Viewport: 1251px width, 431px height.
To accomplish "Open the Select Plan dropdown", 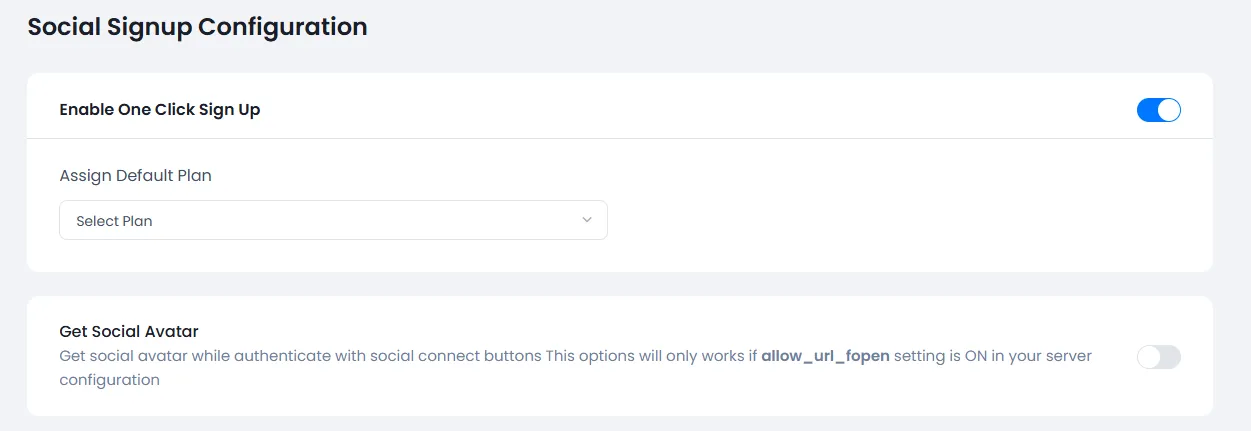I will pos(333,220).
